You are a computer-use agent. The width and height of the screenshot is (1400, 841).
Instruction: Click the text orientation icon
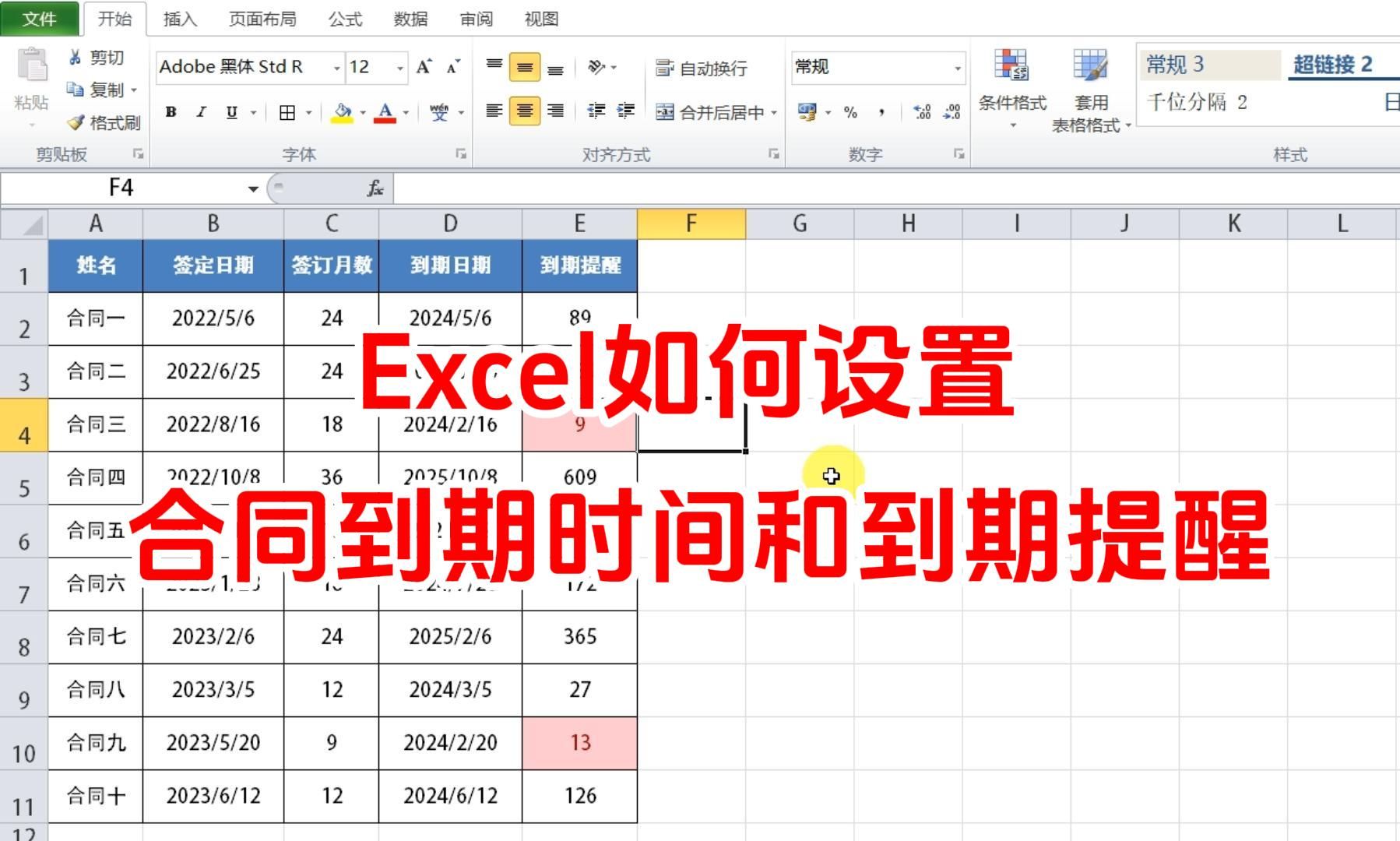pyautogui.click(x=596, y=67)
